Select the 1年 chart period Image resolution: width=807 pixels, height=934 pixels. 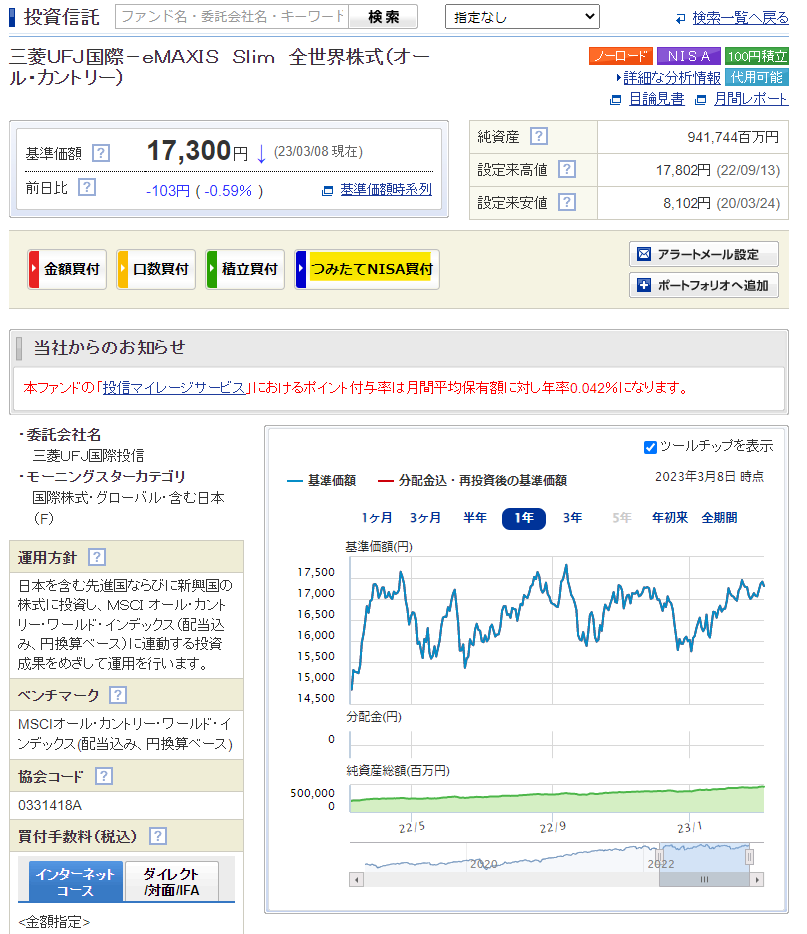[x=524, y=518]
